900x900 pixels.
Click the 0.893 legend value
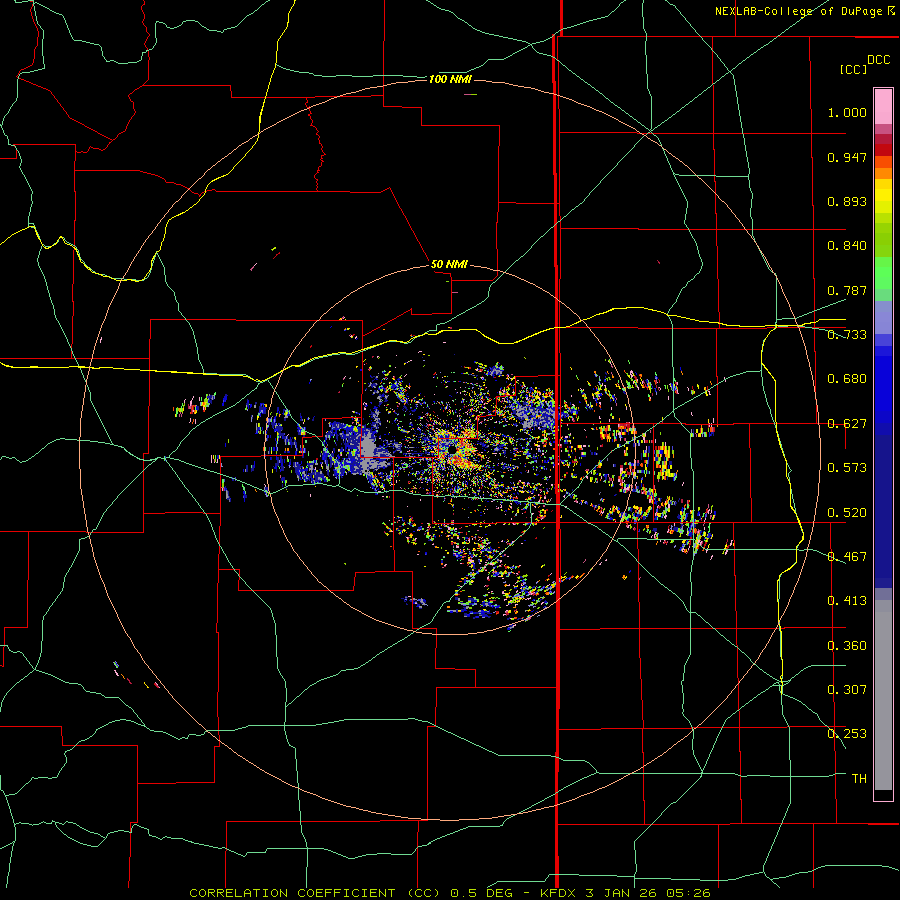[847, 201]
